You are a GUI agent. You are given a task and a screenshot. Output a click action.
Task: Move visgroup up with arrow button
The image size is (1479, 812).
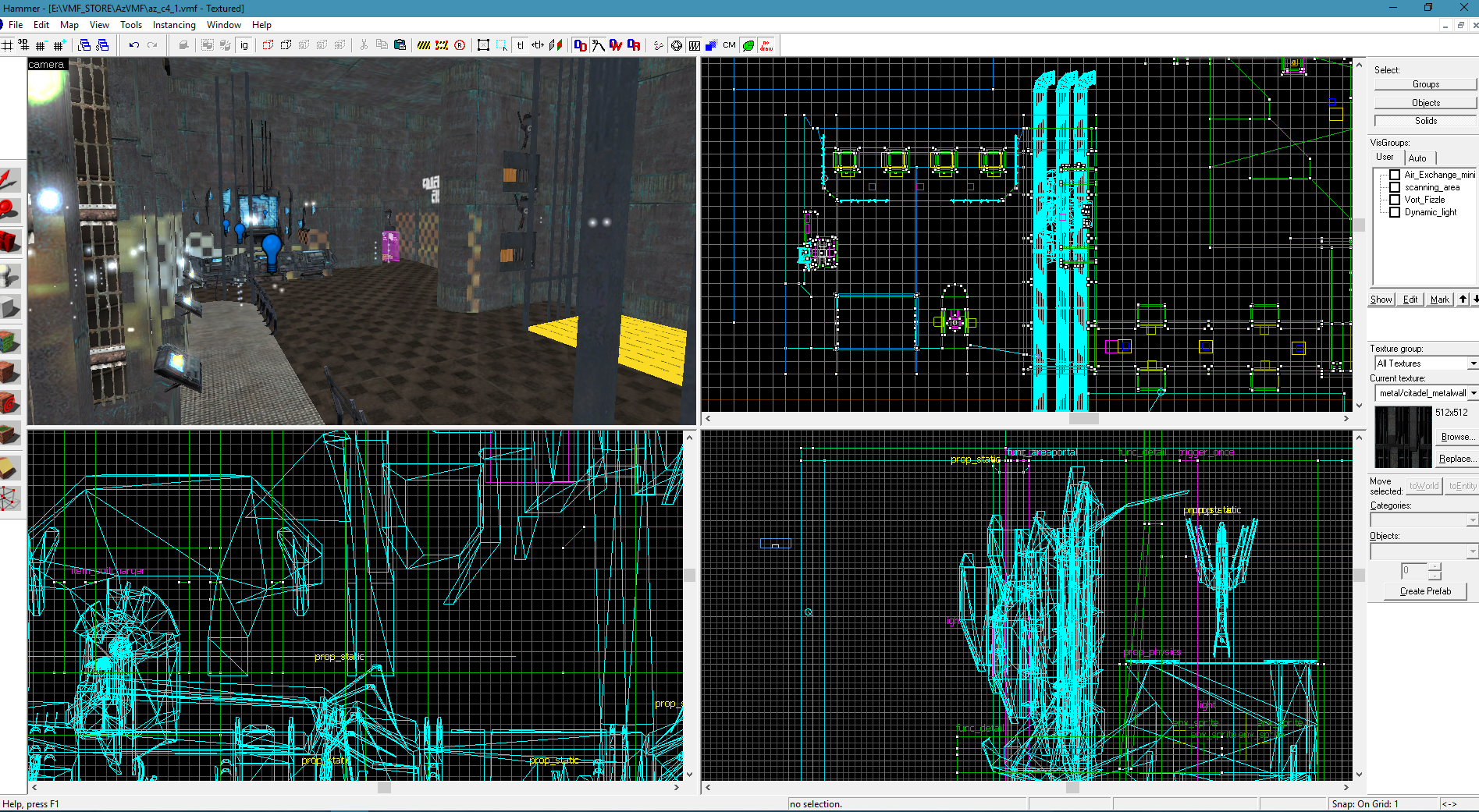click(1463, 300)
